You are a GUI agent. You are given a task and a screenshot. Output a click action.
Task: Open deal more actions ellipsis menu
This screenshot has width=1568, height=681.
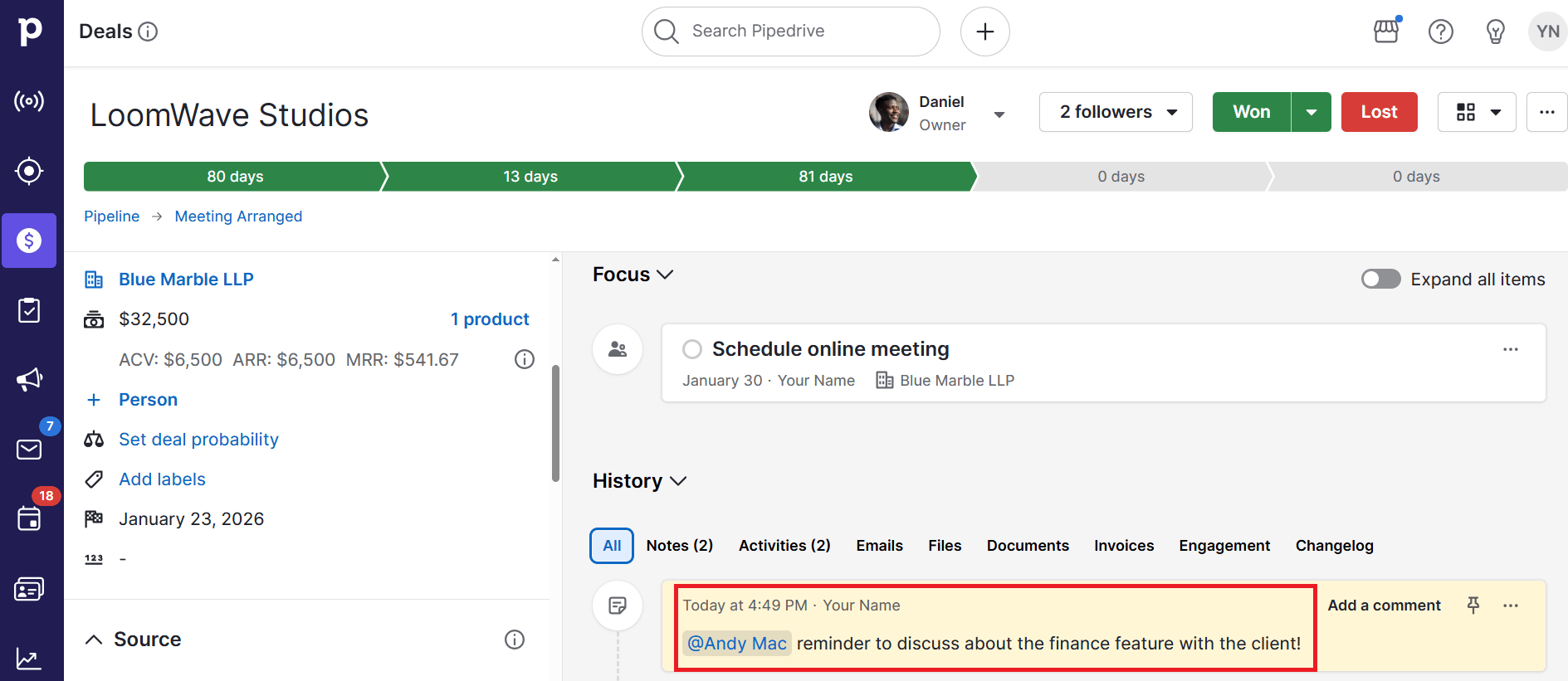click(1547, 112)
